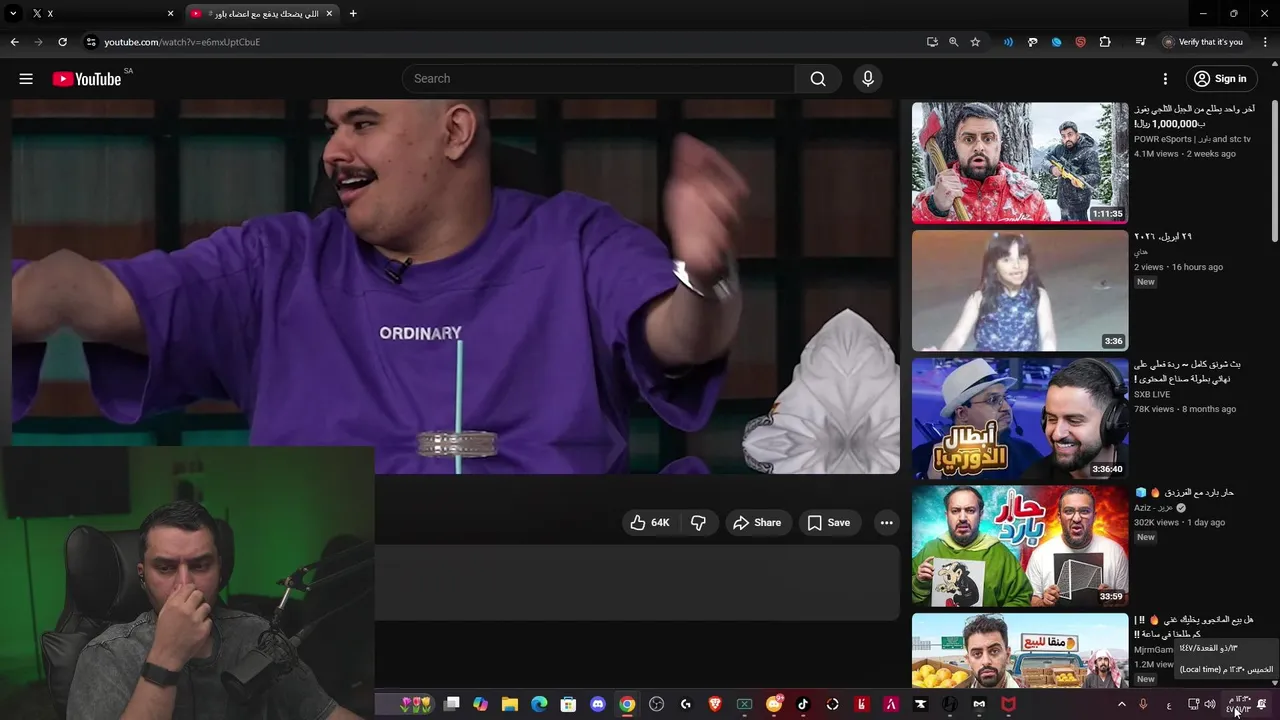The image size is (1280, 720).
Task: Open the YouTube guide hamburger menu
Action: point(26,79)
